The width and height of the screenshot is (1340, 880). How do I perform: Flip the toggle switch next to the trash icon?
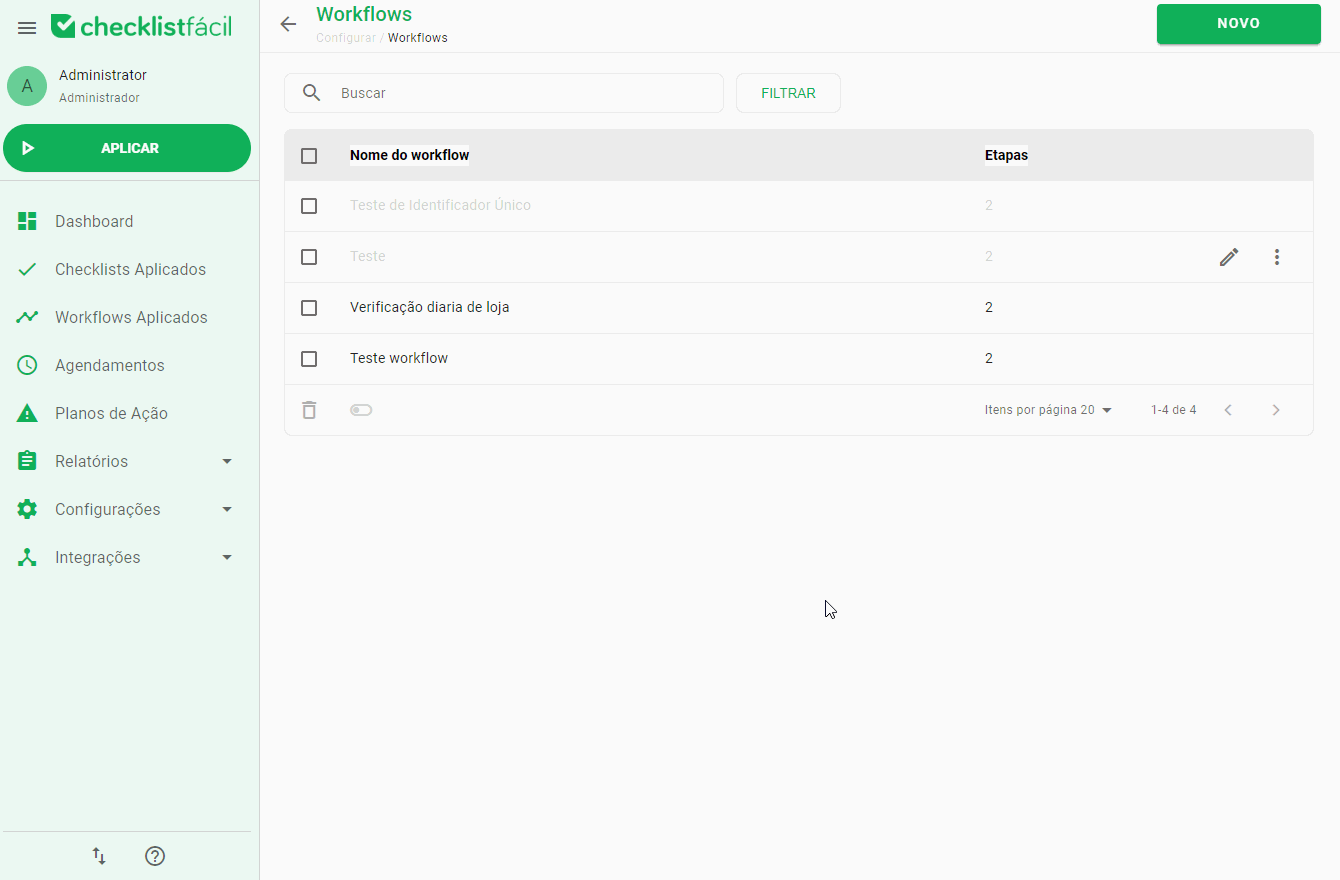tap(361, 410)
